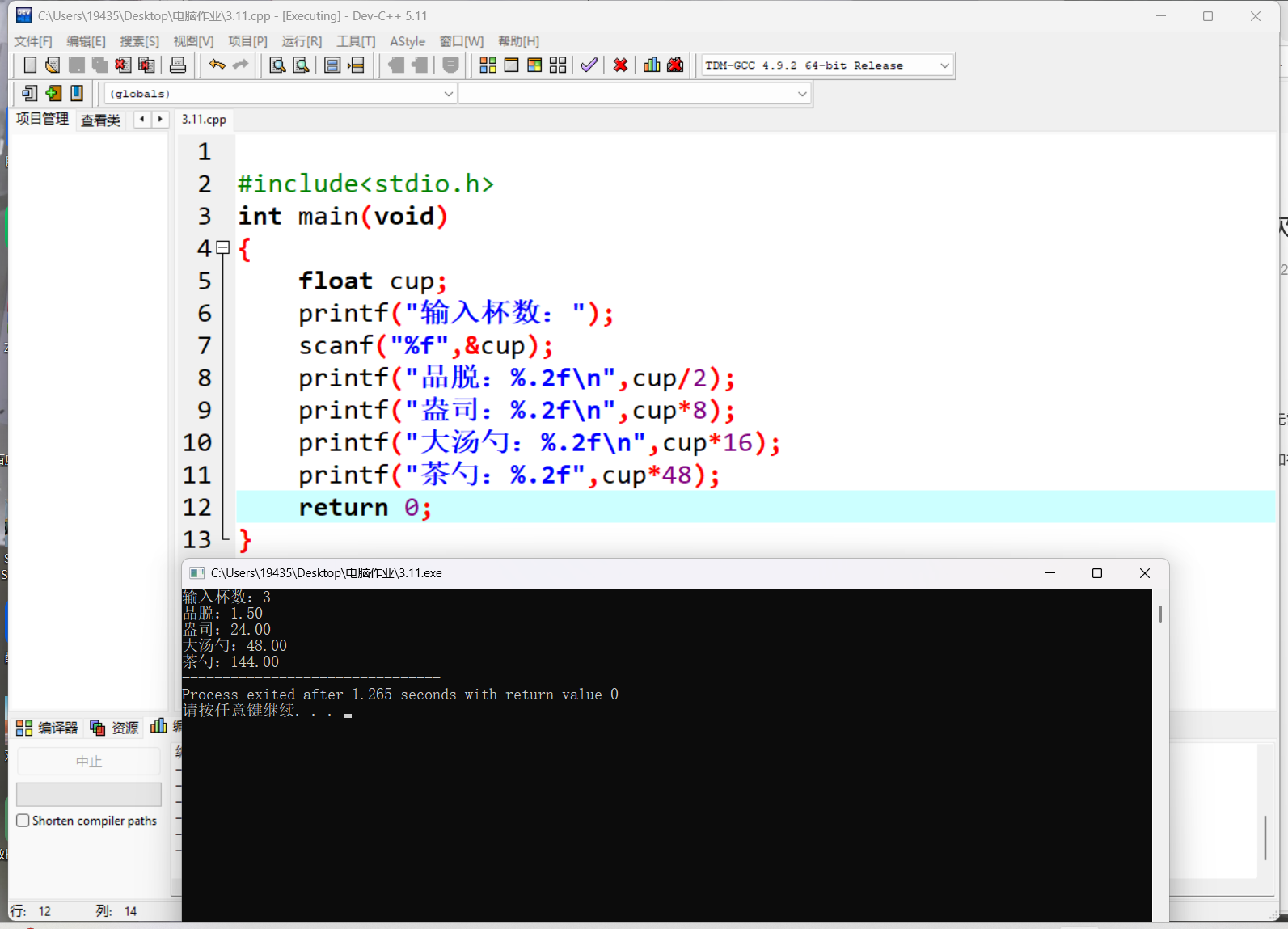Click the compile progress bar

pos(89,794)
